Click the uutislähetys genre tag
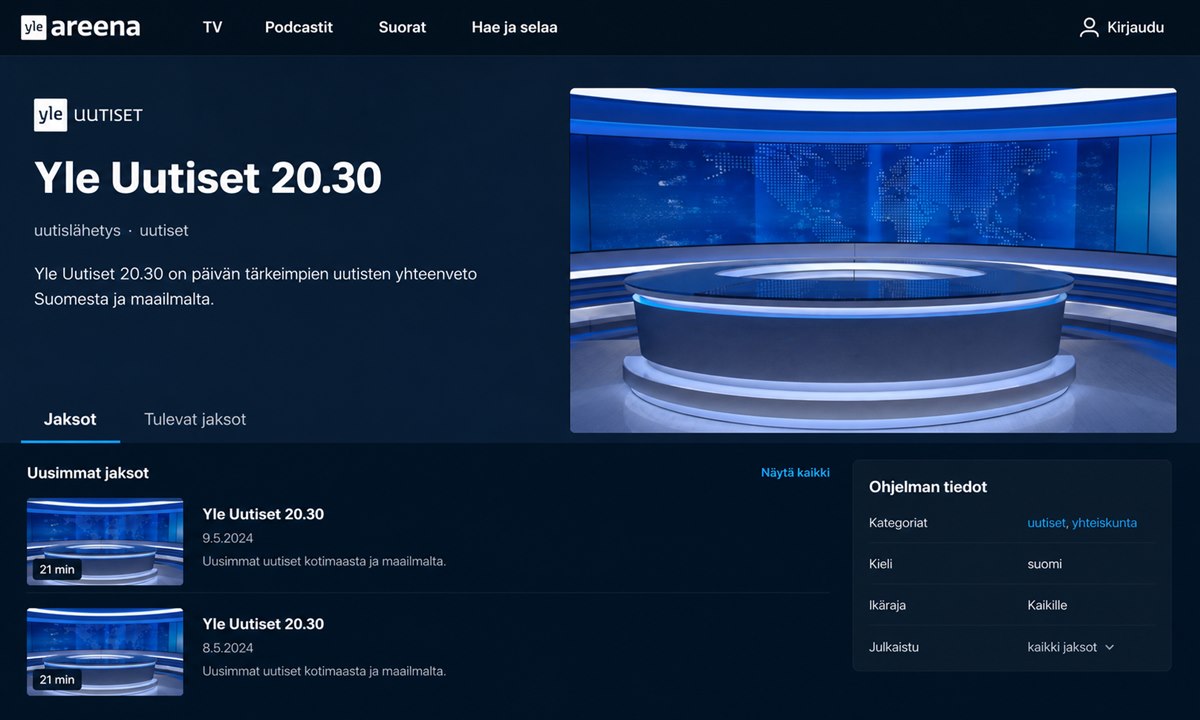Viewport: 1200px width, 720px height. click(77, 230)
